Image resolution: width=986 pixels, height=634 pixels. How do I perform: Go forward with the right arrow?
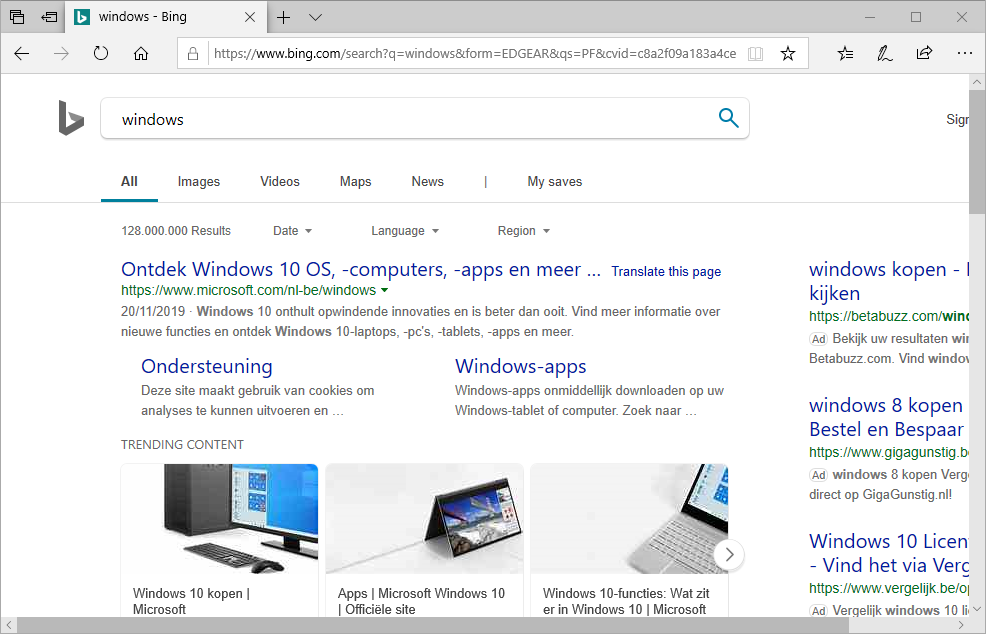point(61,53)
